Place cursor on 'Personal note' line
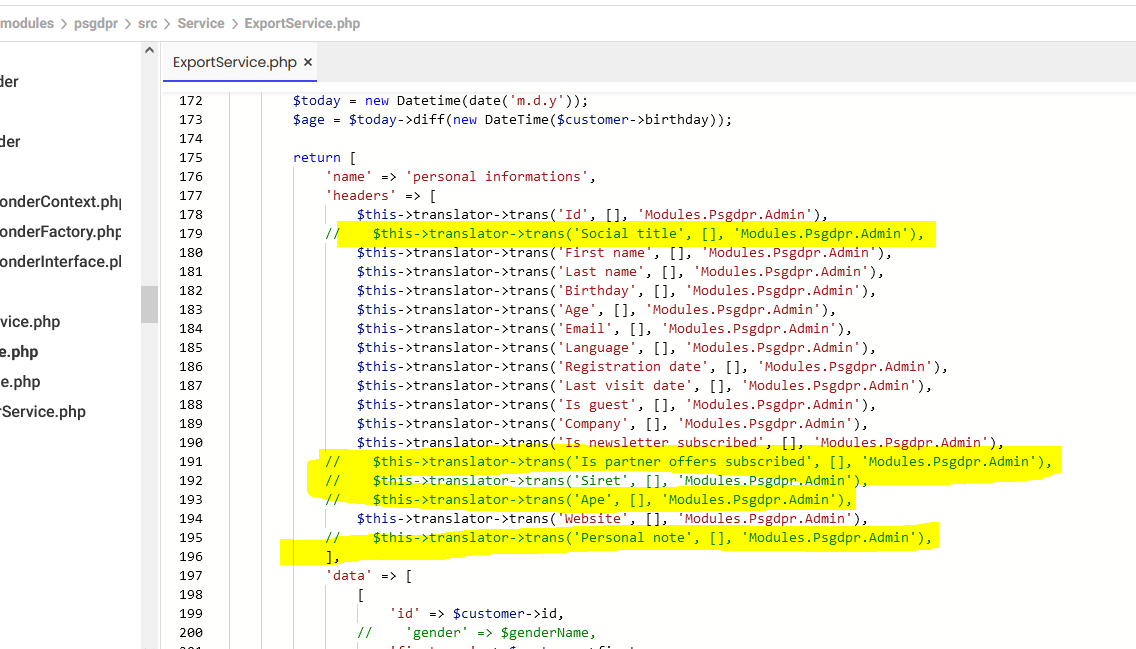1136x649 pixels. 629,537
